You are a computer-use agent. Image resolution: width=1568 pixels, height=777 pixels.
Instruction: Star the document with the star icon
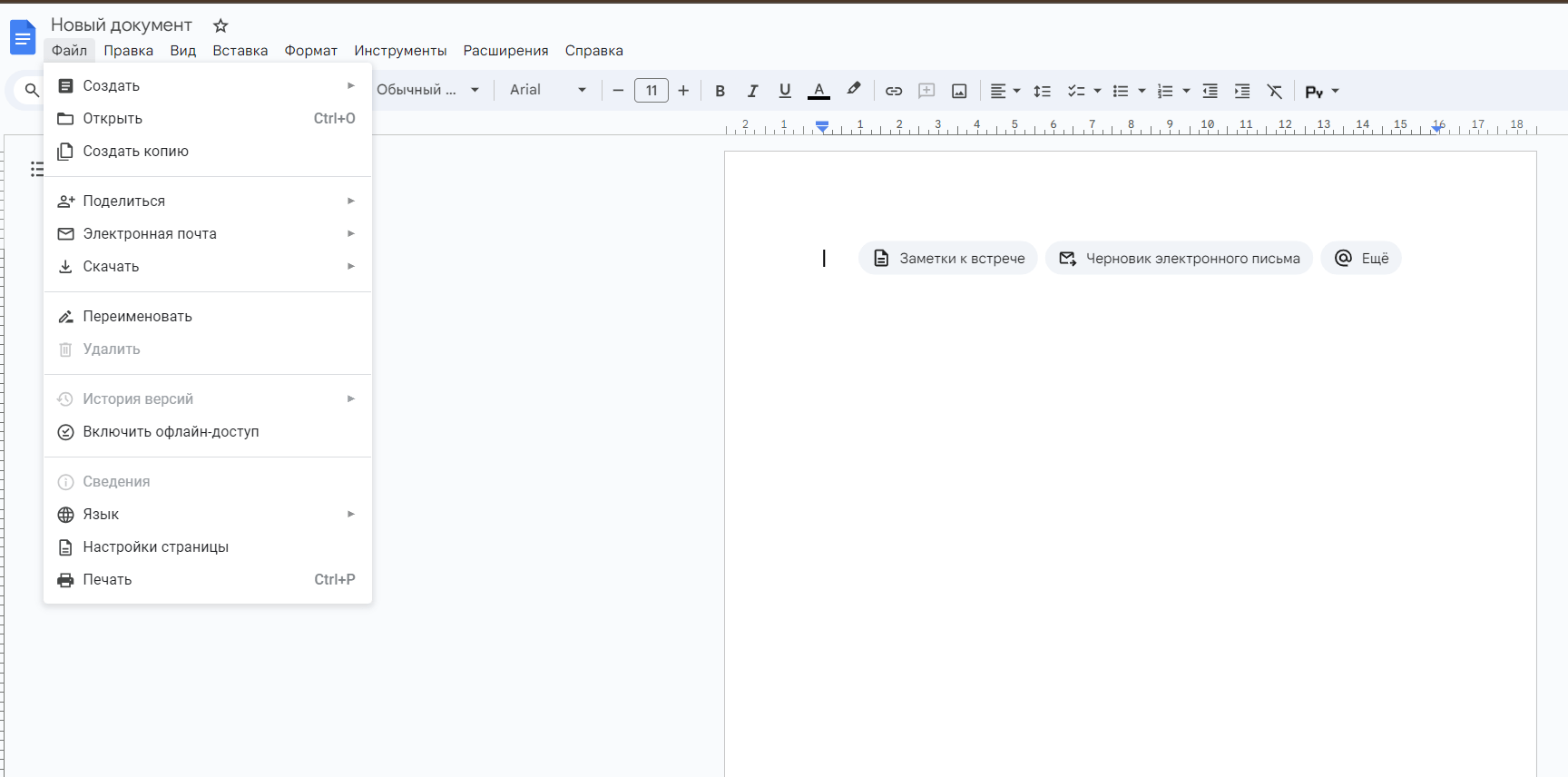pos(220,25)
